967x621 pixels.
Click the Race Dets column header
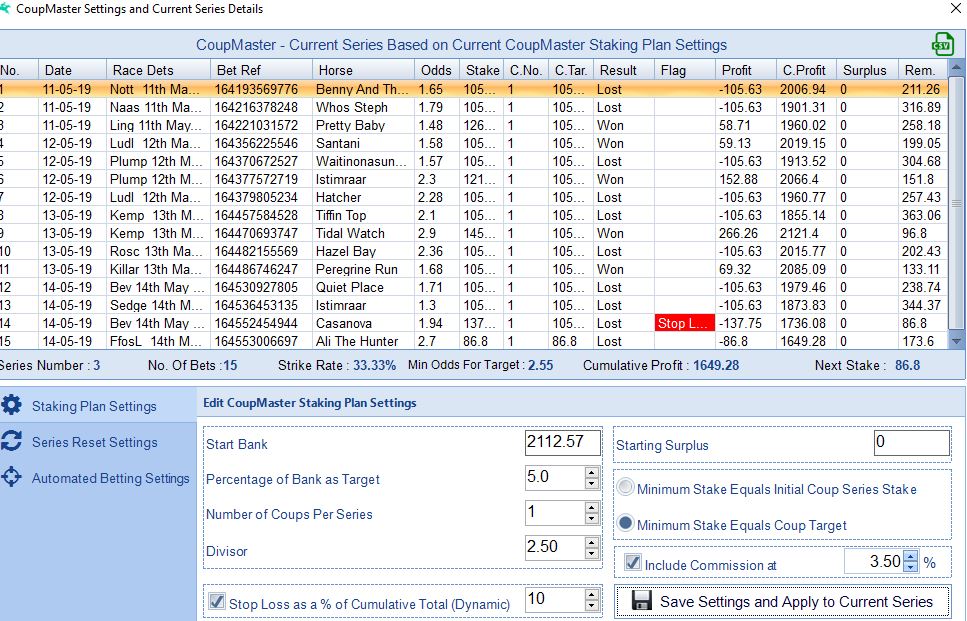[158, 70]
